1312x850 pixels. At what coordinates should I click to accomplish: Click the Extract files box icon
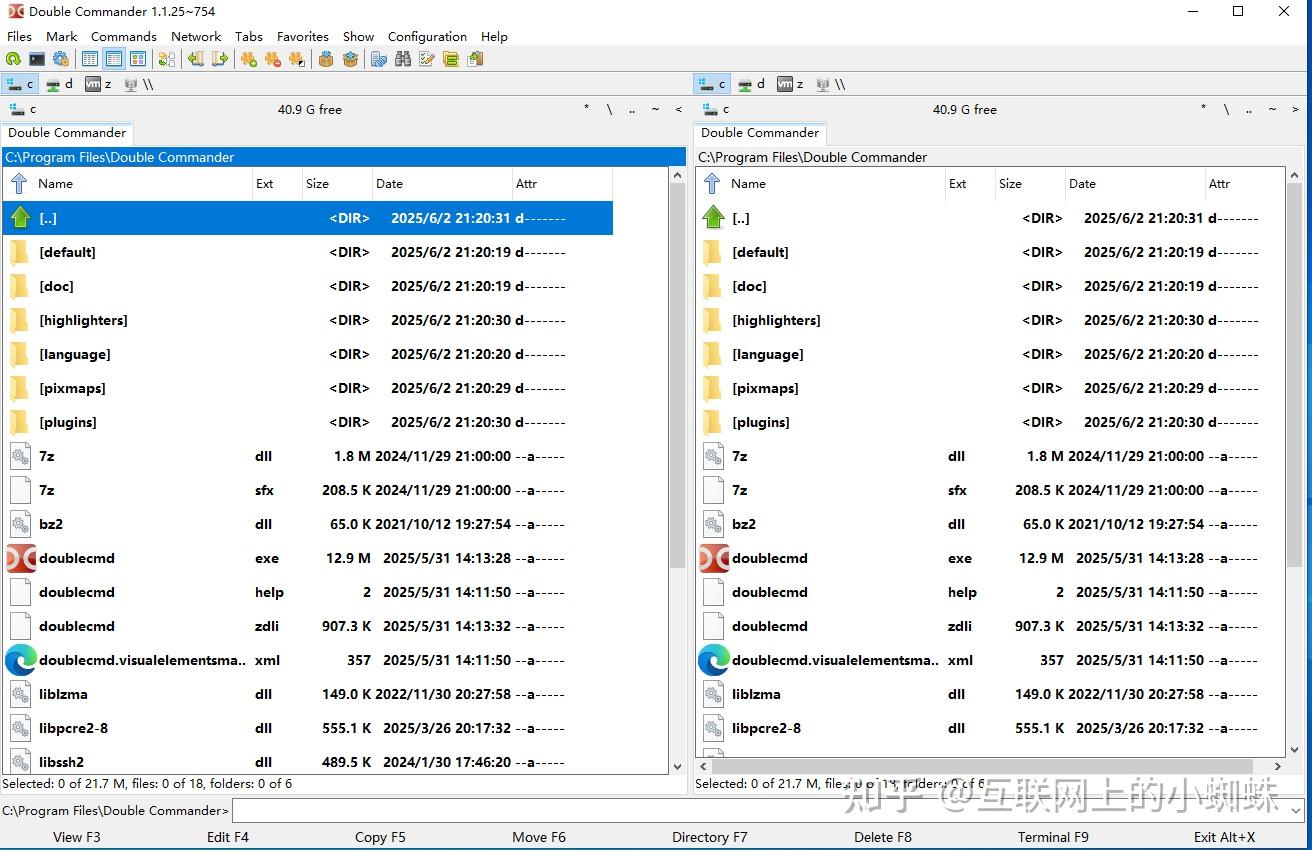tap(350, 59)
